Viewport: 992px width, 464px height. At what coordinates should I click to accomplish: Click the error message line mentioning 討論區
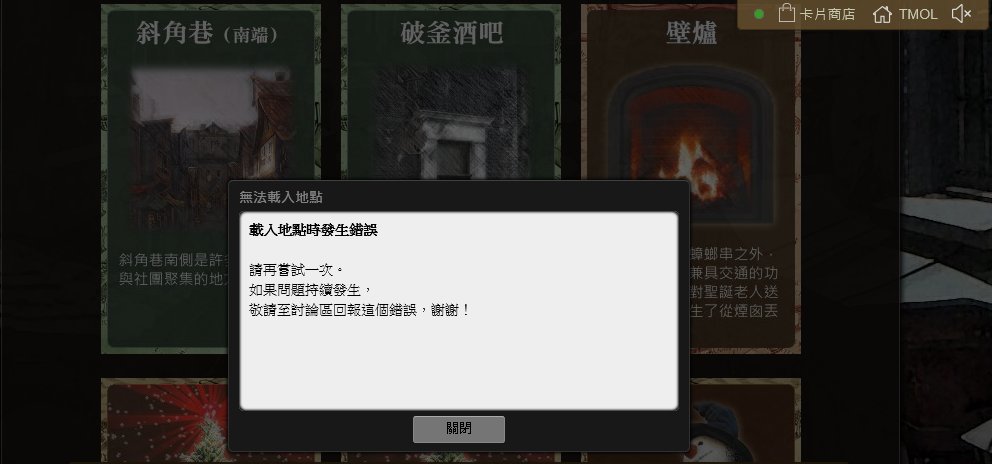(x=359, y=311)
